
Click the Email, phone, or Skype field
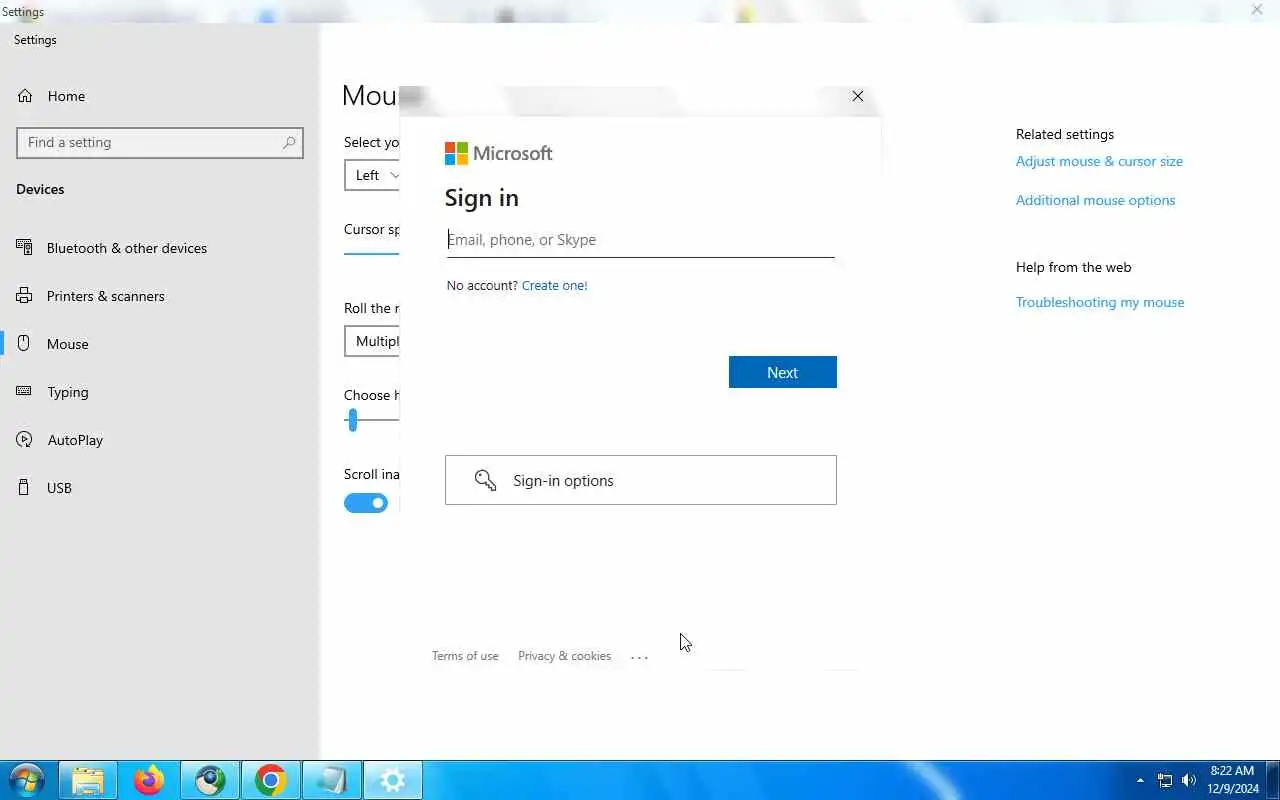pos(640,240)
